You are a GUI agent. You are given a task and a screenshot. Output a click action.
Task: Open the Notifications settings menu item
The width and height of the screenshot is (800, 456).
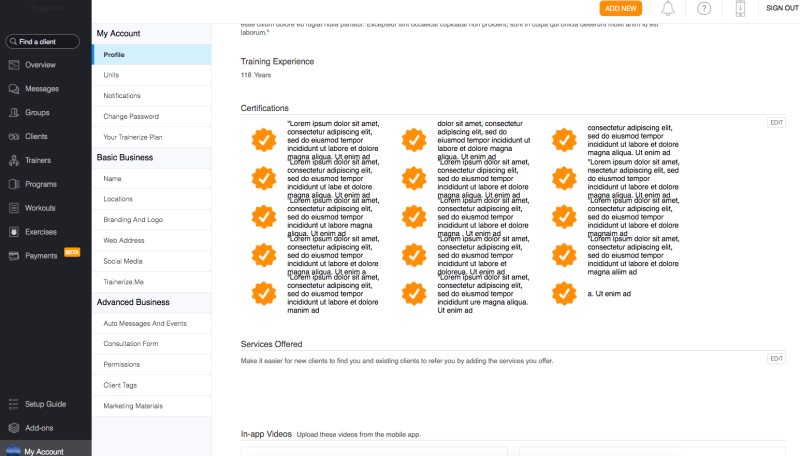coord(122,96)
